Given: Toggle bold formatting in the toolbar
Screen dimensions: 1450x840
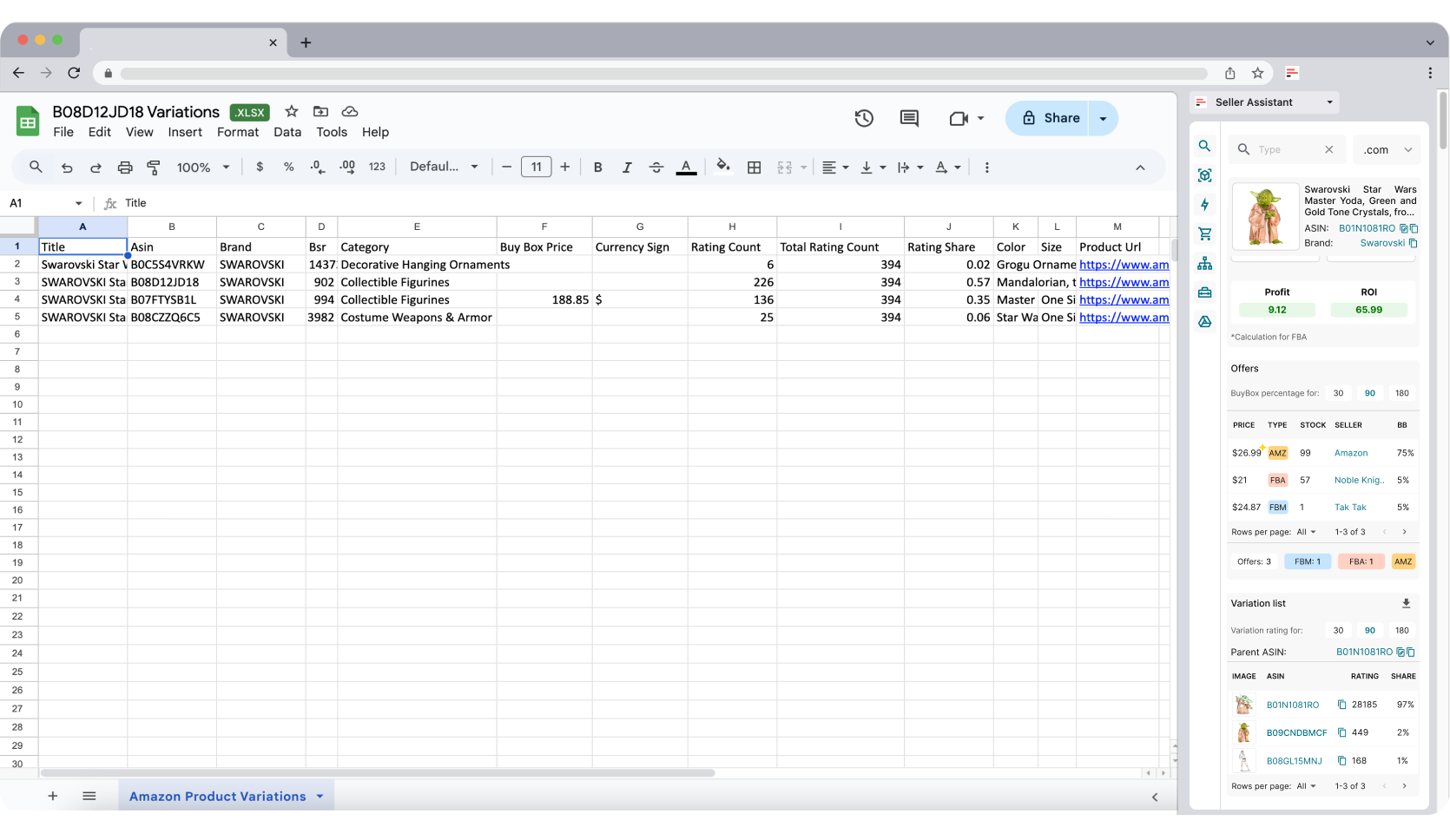Looking at the screenshot, I should pos(597,167).
